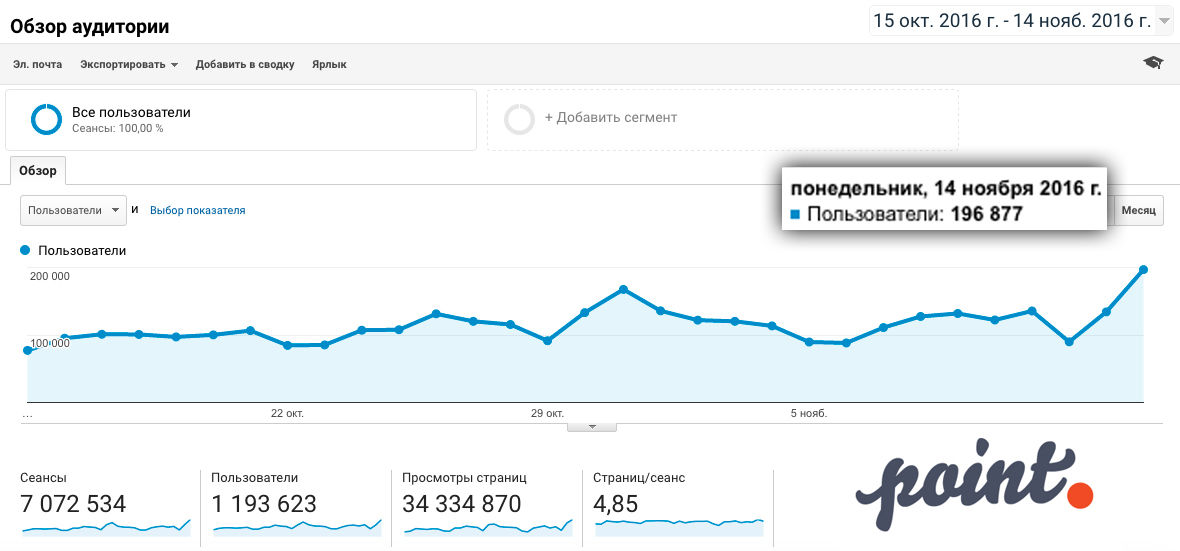Viewport: 1180px width, 551px height.
Task: Switch to the Обзор tab
Action: 38,171
